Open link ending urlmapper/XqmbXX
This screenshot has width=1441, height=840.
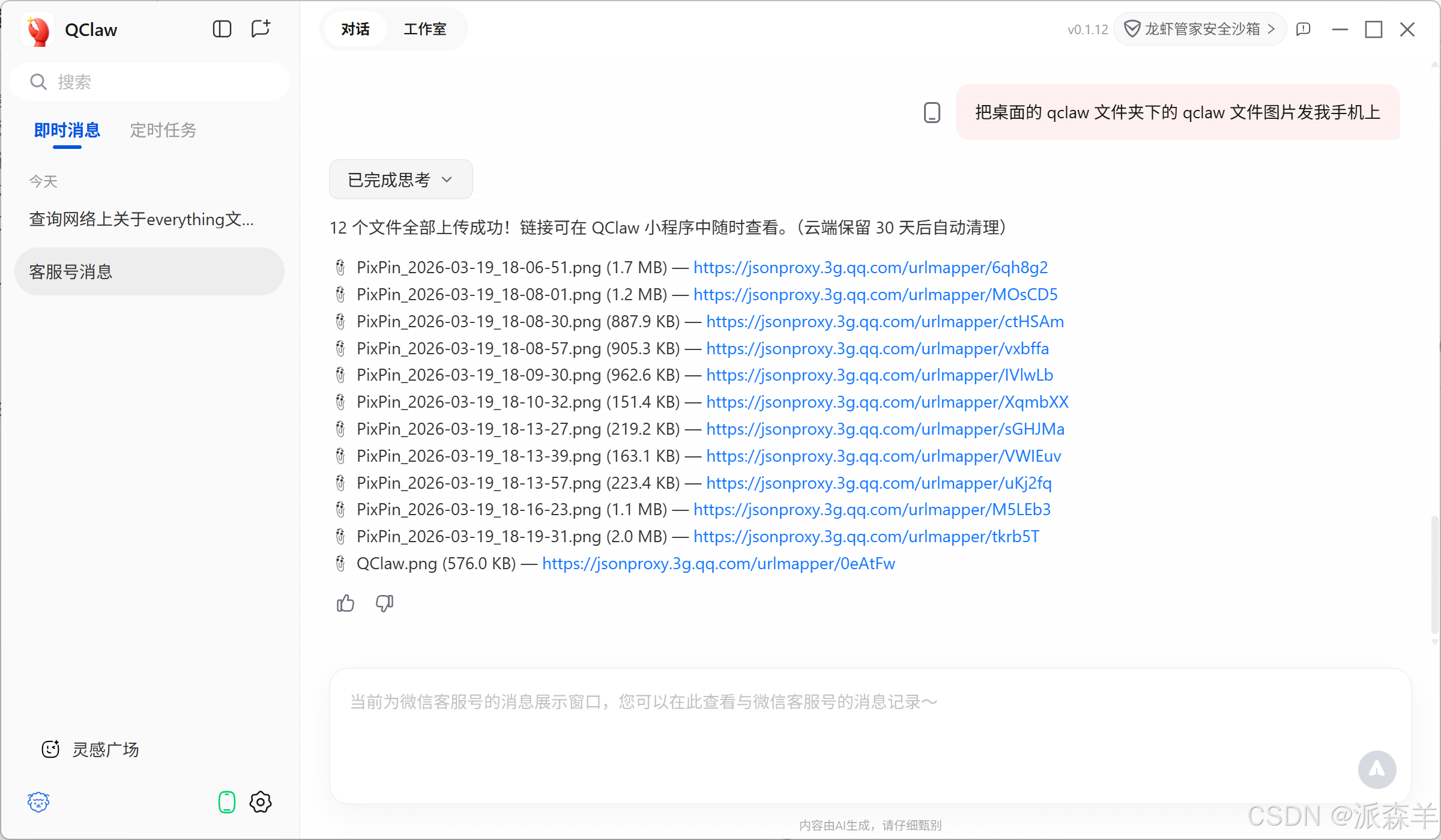[x=887, y=402]
